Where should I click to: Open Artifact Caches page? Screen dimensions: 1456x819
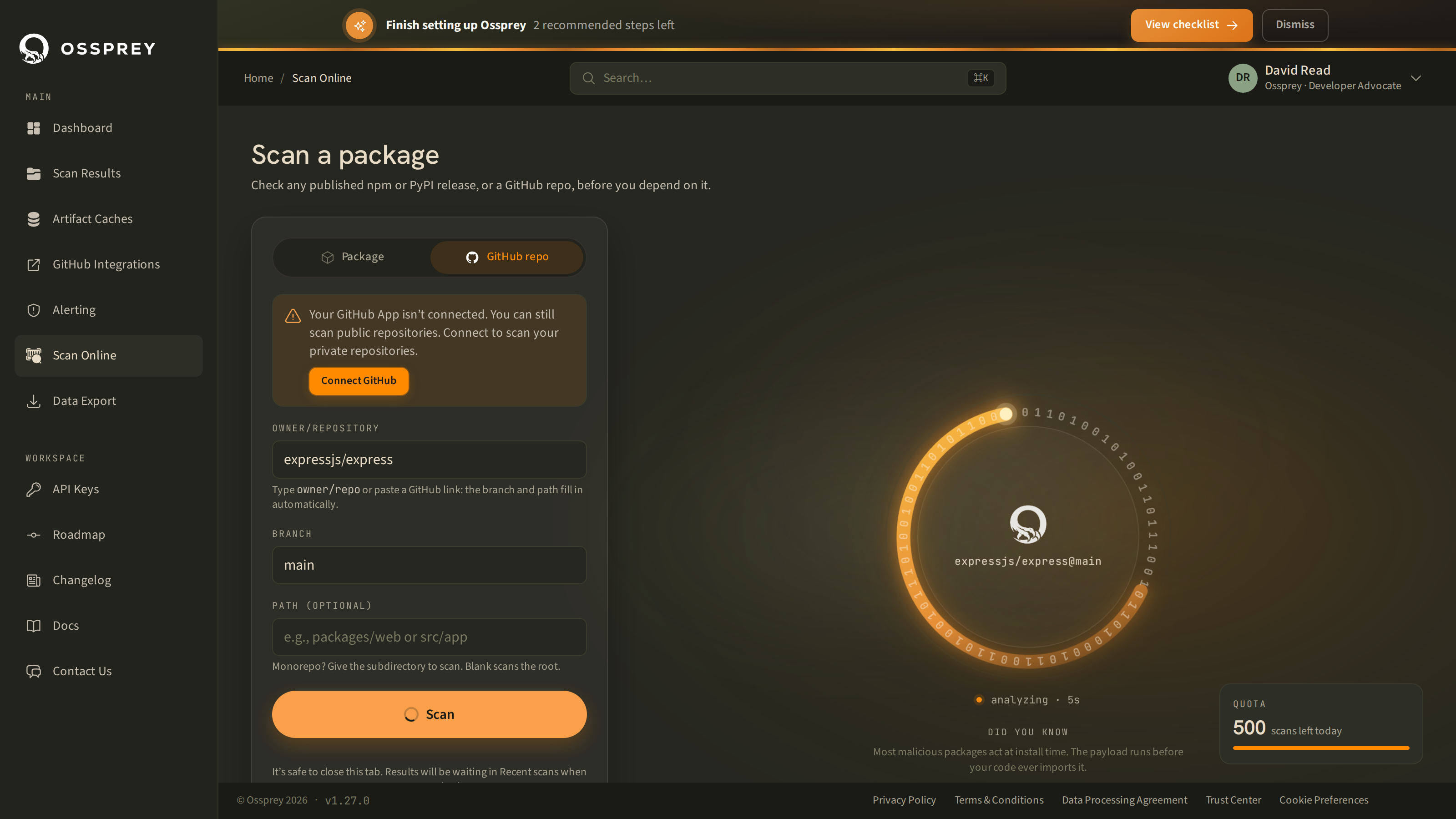pyautogui.click(x=109, y=219)
